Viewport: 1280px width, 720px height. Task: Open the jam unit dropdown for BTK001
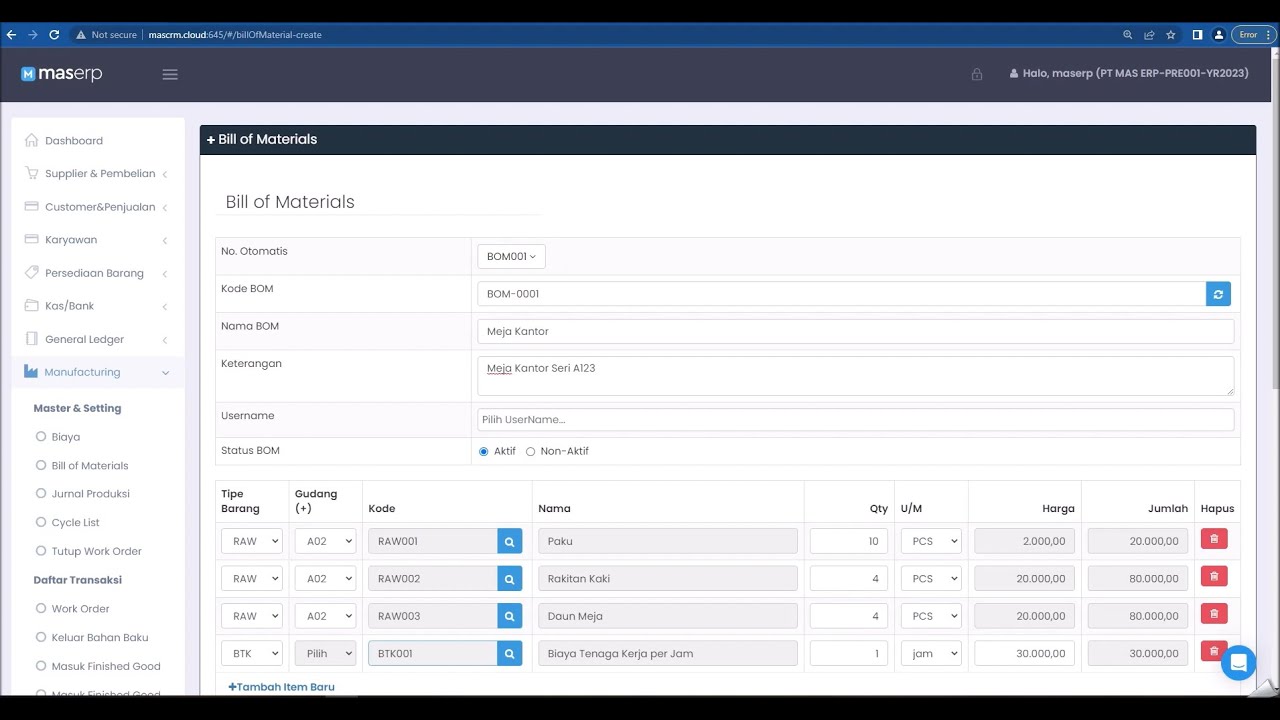pos(931,653)
